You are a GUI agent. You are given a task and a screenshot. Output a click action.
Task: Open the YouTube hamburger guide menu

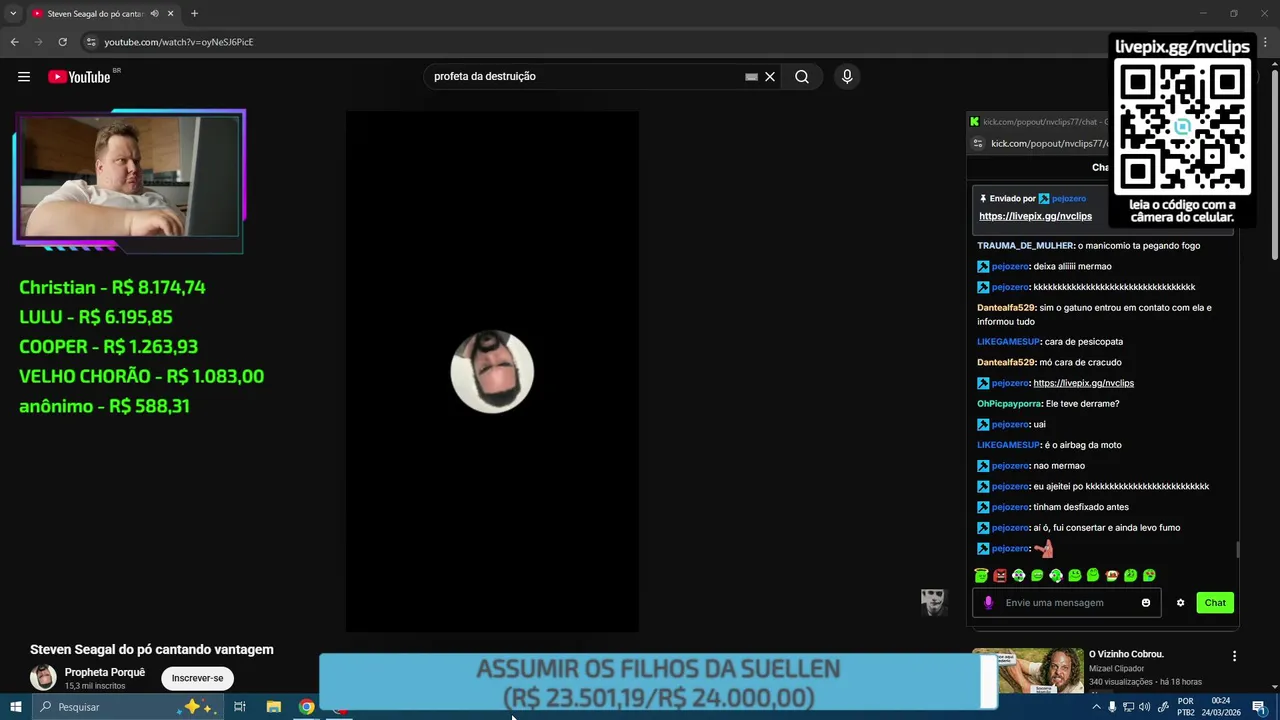point(24,77)
